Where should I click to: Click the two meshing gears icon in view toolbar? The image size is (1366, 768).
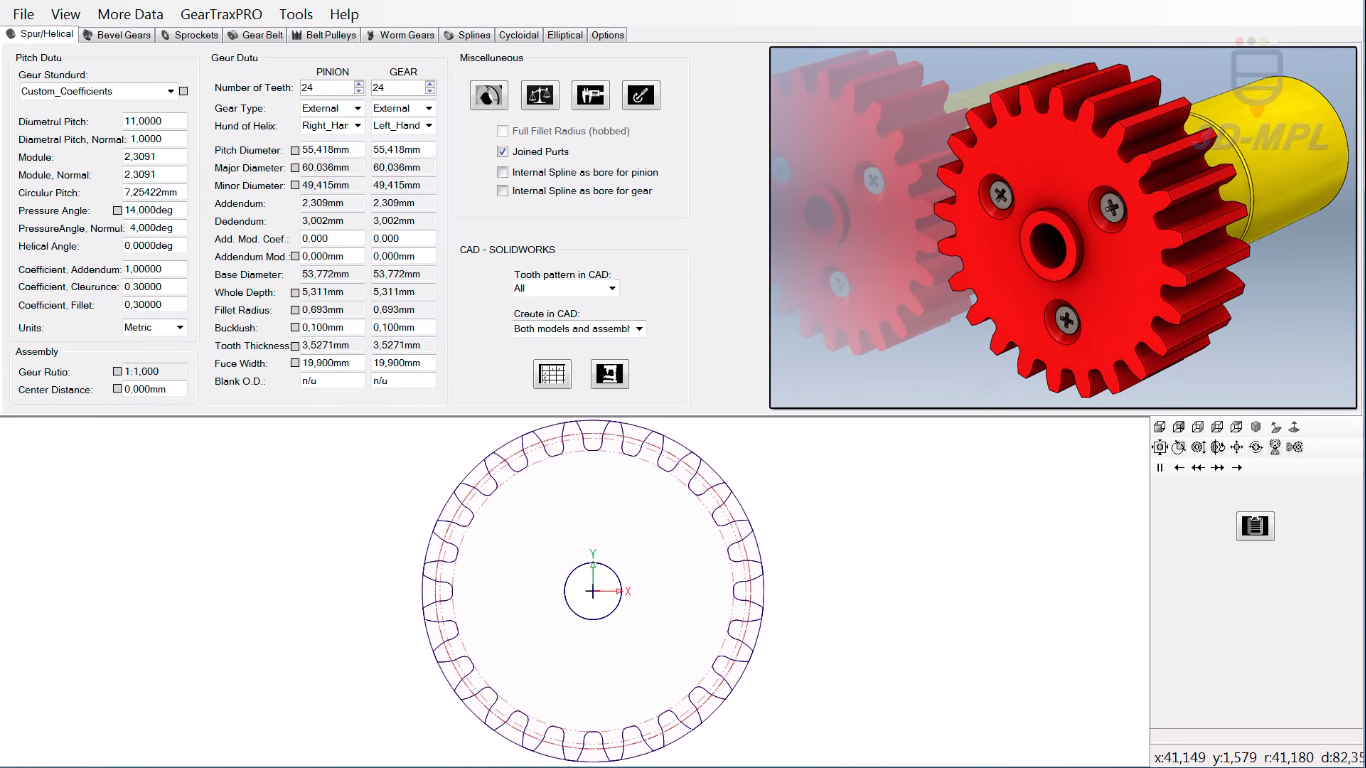click(1294, 447)
